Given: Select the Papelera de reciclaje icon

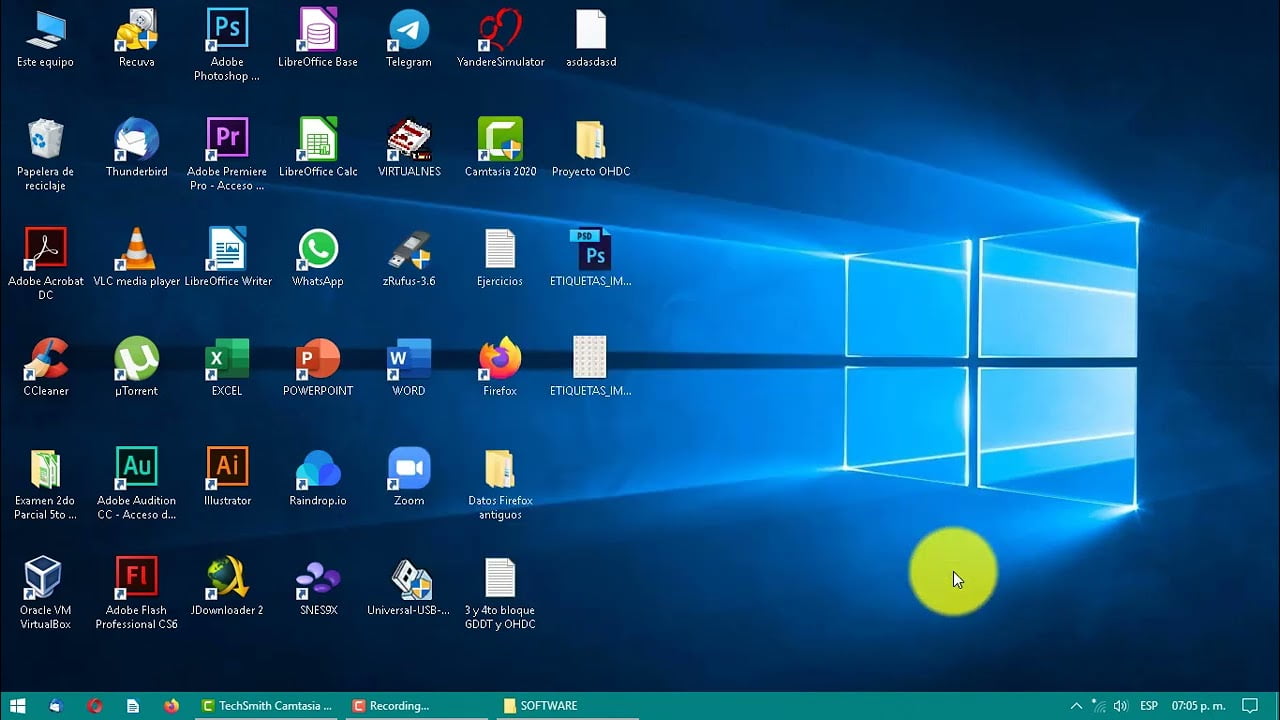Looking at the screenshot, I should [x=45, y=155].
